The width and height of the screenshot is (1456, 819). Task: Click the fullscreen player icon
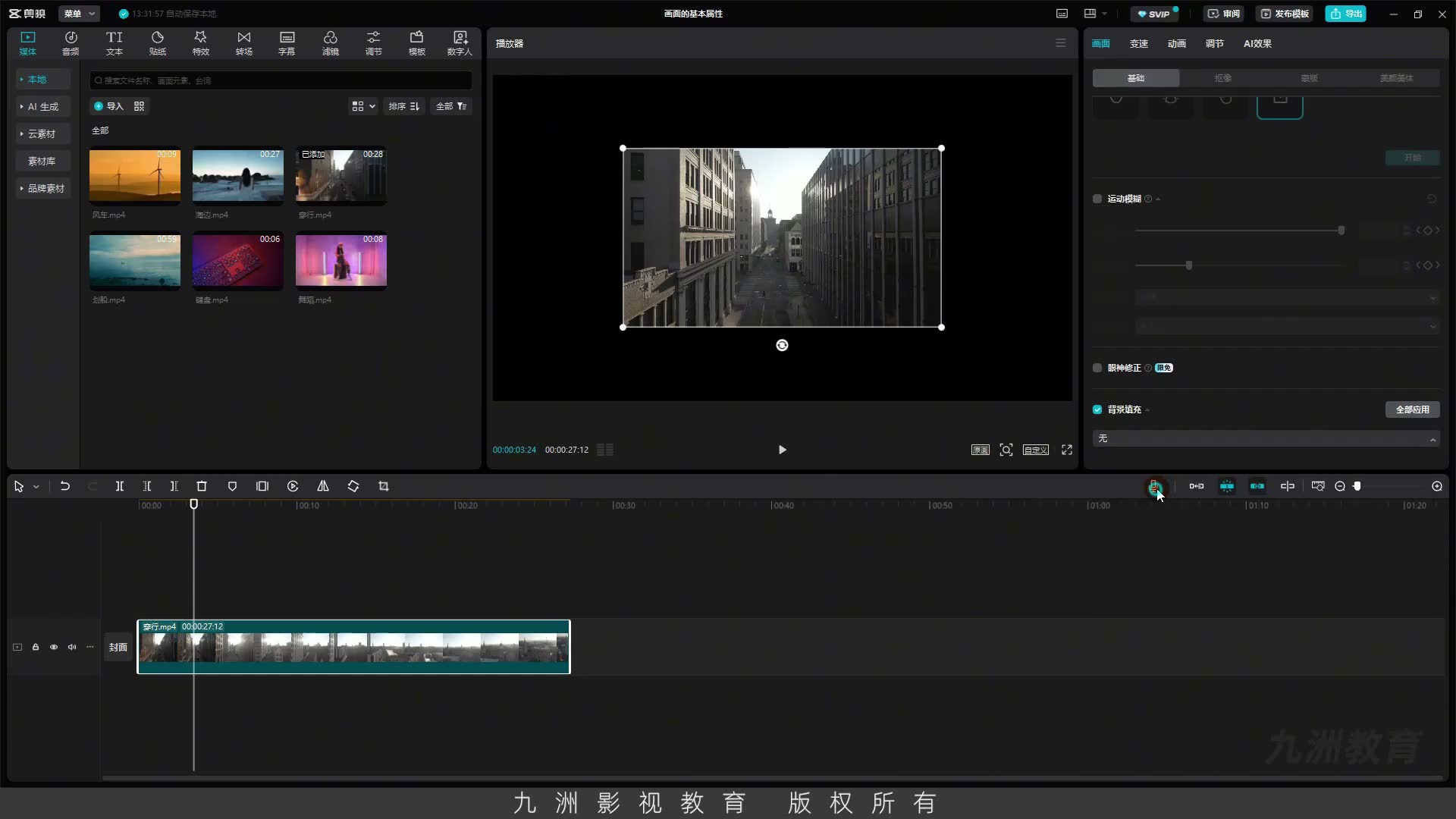click(x=1067, y=450)
